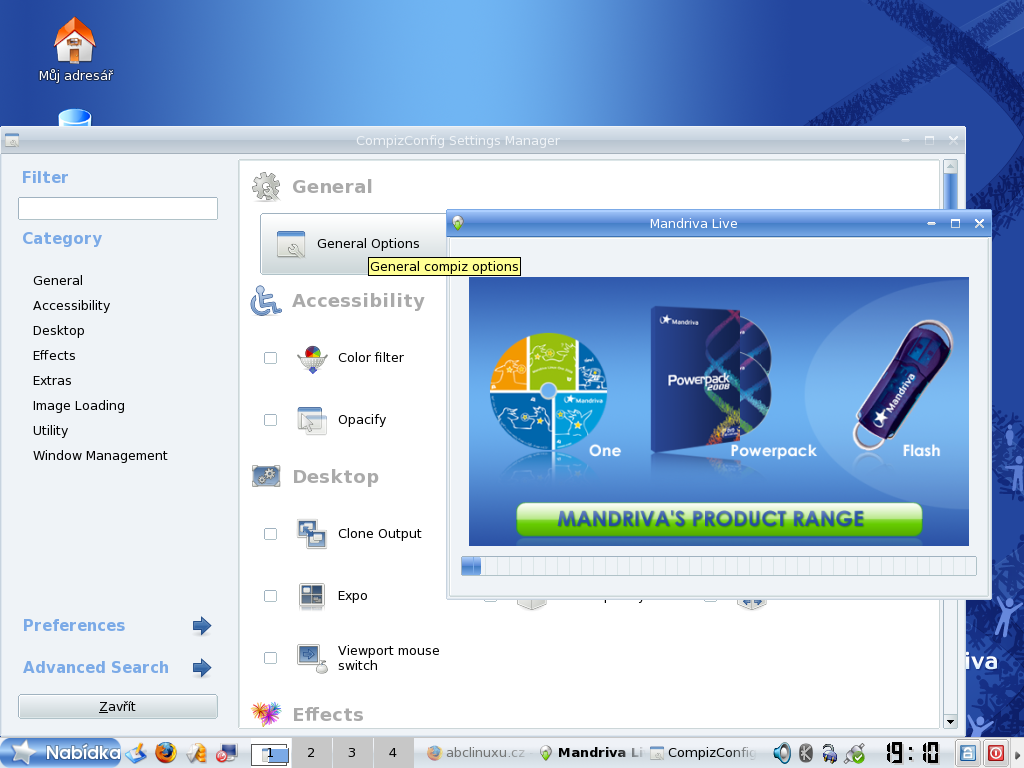Switch to virtual desktop 4
The height and width of the screenshot is (768, 1024).
(392, 753)
